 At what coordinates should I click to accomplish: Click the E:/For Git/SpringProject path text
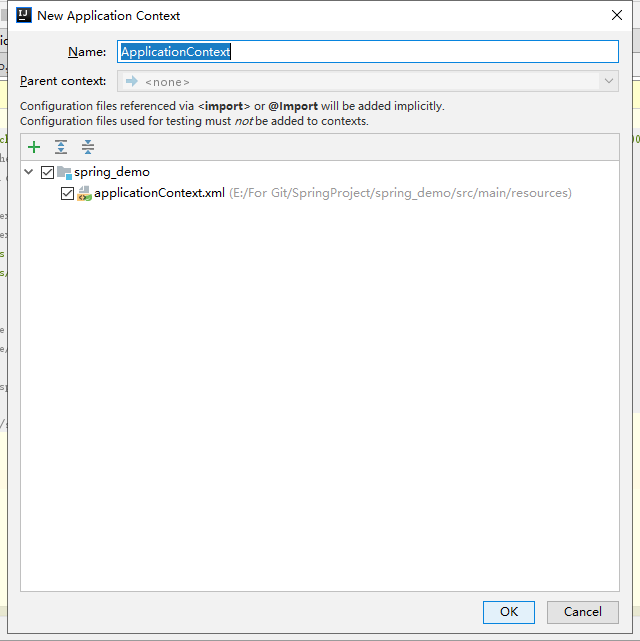pyautogui.click(x=400, y=193)
